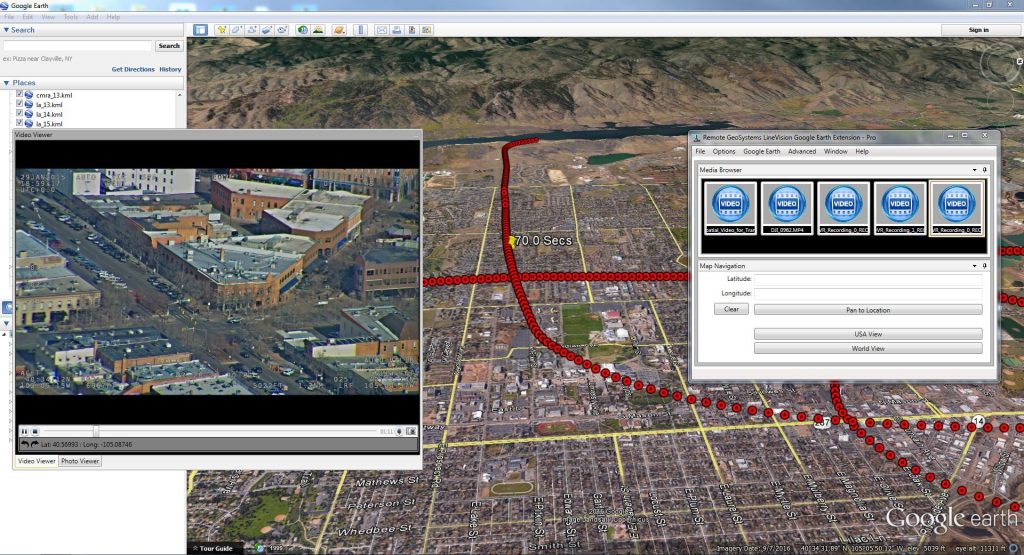Click the Places list scroll-up arrow
1024x555 pixels.
pyautogui.click(x=180, y=95)
